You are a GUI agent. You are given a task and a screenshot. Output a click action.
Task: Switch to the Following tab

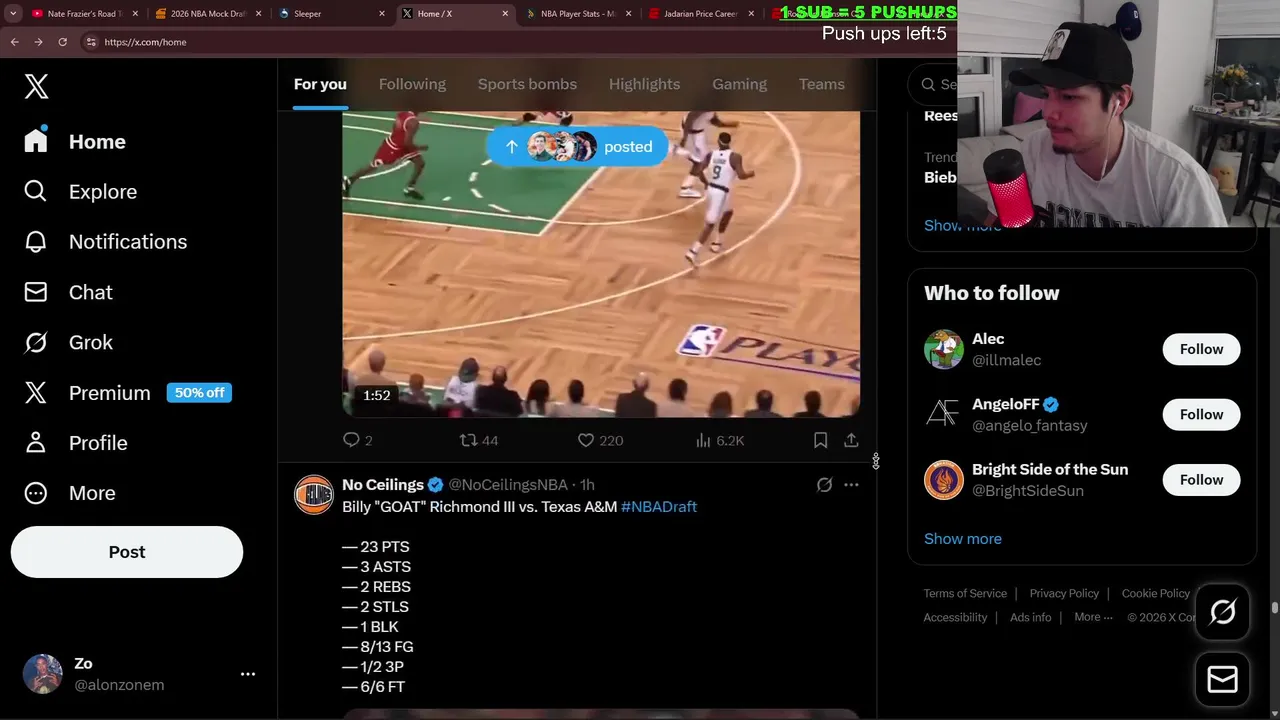pos(412,84)
